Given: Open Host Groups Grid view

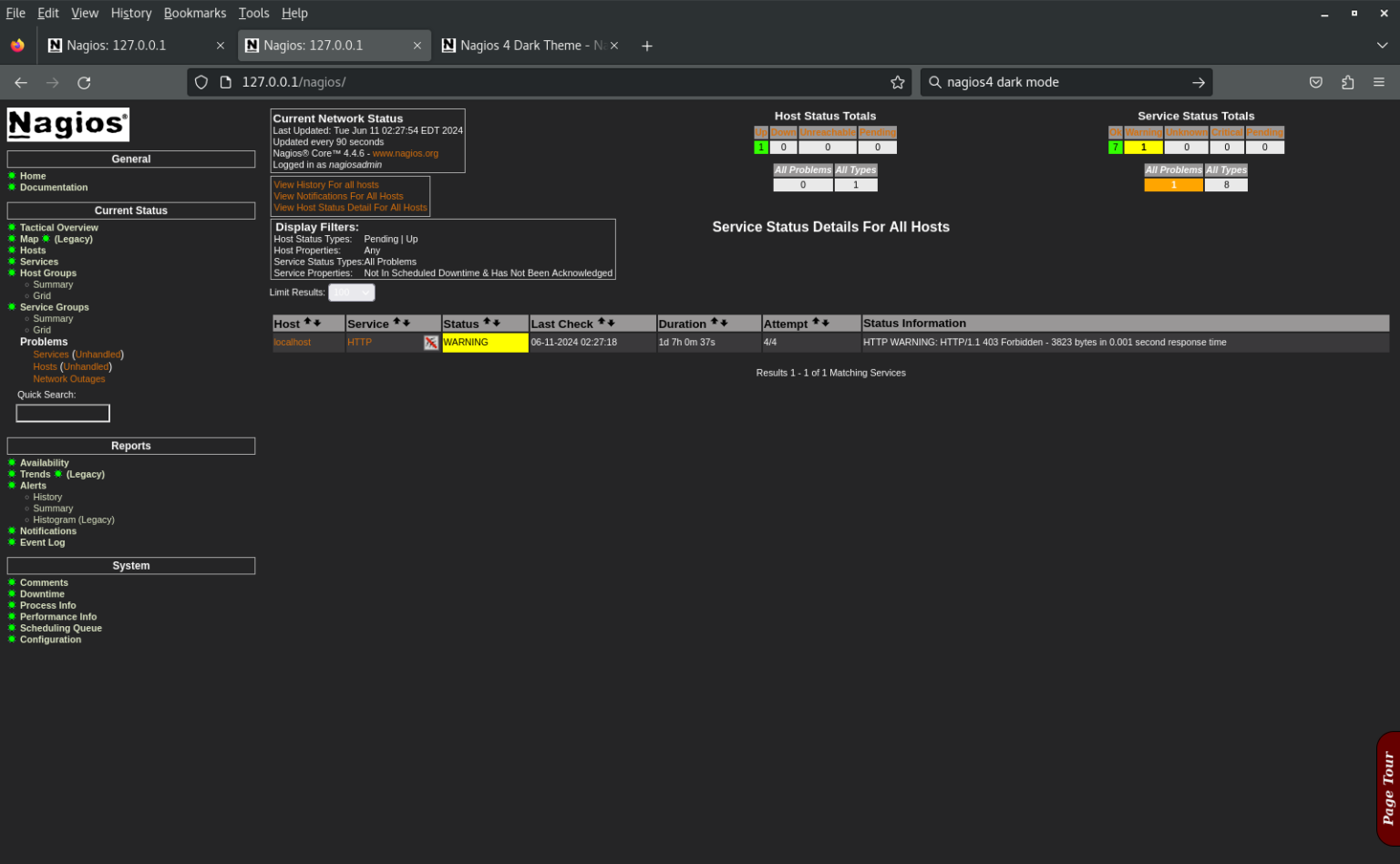Looking at the screenshot, I should (42, 296).
